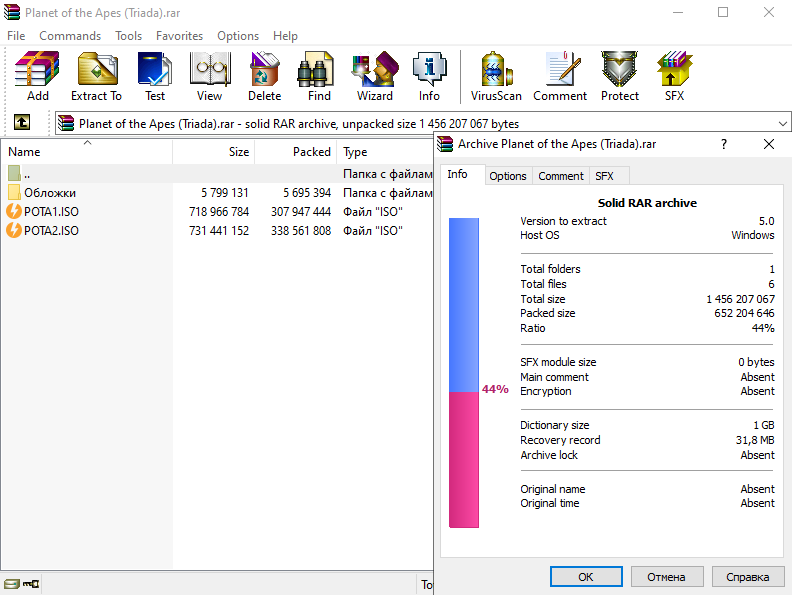792x595 pixels.
Task: Open the Protect archive tool
Action: pos(620,76)
